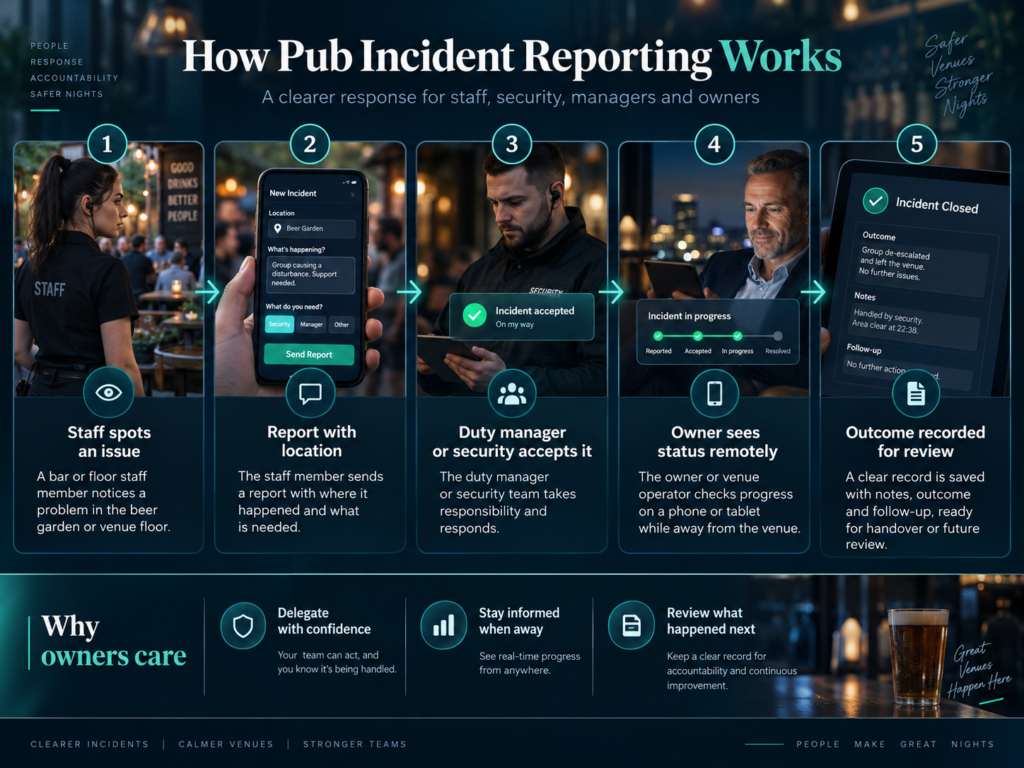This screenshot has width=1024, height=768.
Task: Click the How Pub Incident Reporting Works title
Action: (511, 56)
